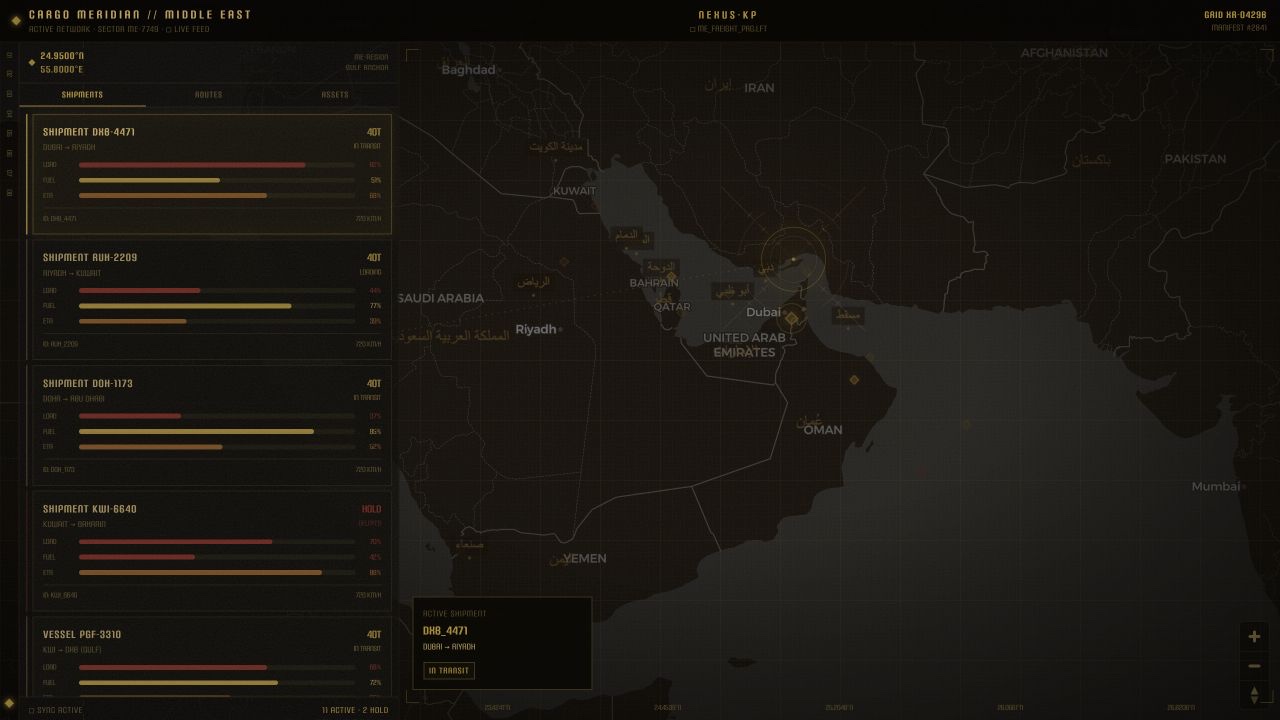Screen dimensions: 1280x720
Task: Click the DXB-4471 Load progress bar
Action: point(217,165)
